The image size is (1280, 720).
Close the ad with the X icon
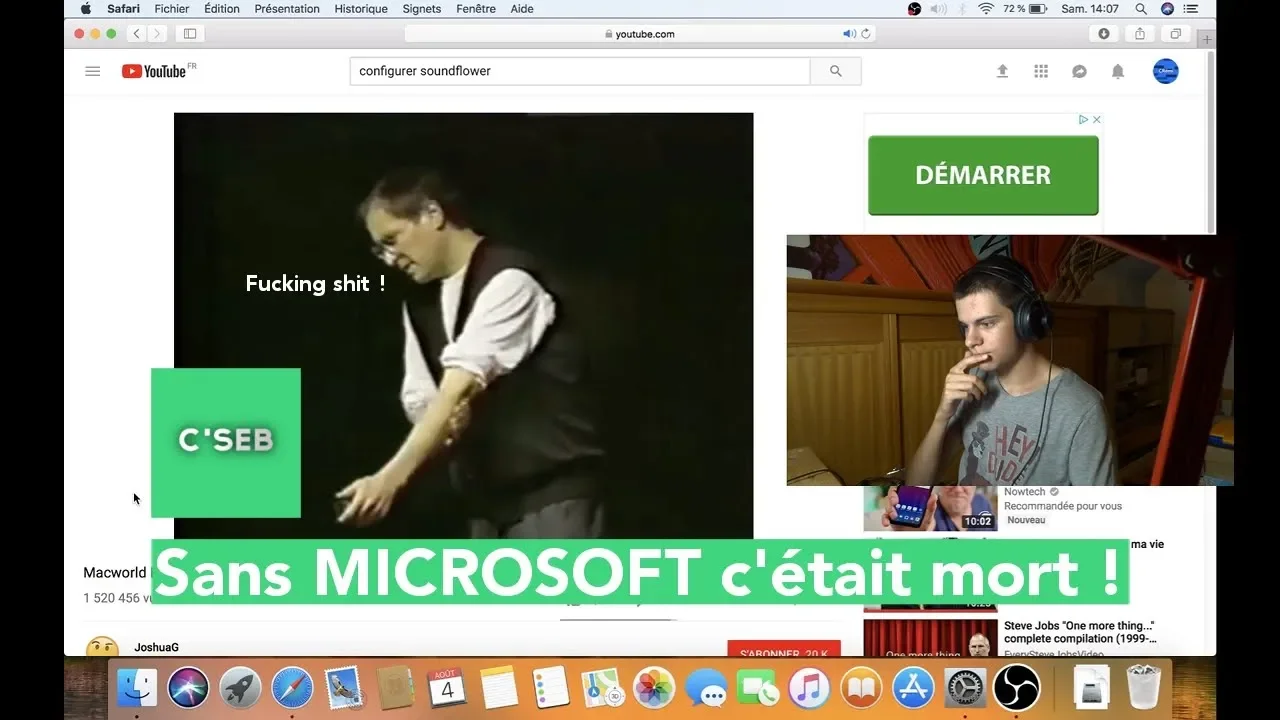pyautogui.click(x=1096, y=119)
